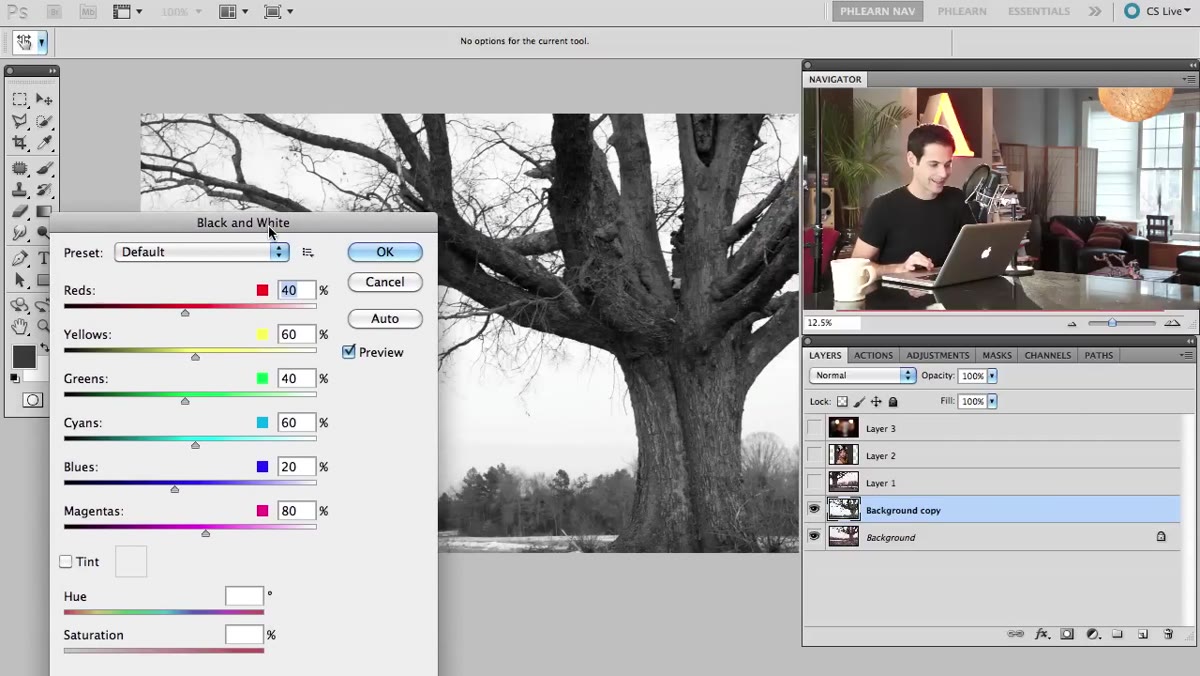
Task: Open the Black and White preset options menu
Action: pyautogui.click(x=308, y=252)
